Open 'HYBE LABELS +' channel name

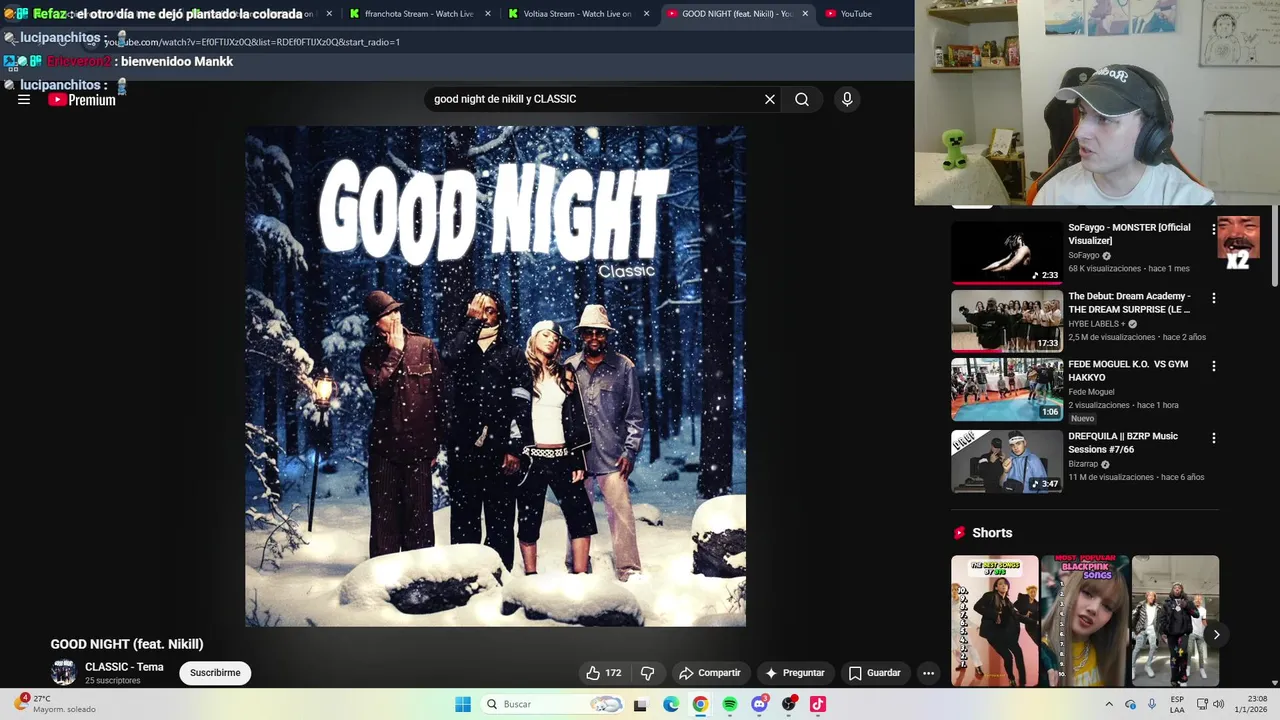pos(1097,324)
